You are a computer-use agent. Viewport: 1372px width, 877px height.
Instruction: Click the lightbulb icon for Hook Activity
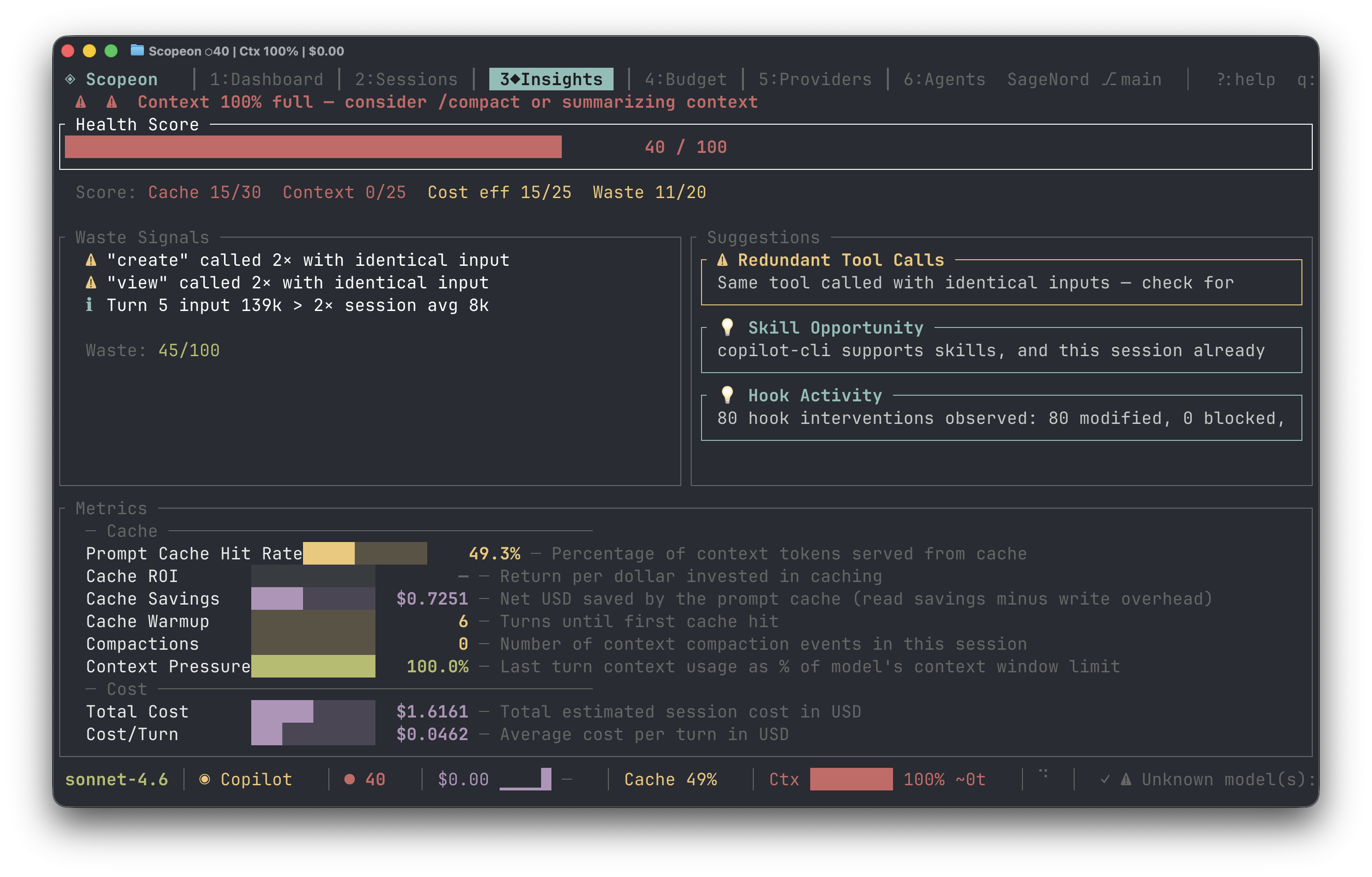tap(727, 395)
